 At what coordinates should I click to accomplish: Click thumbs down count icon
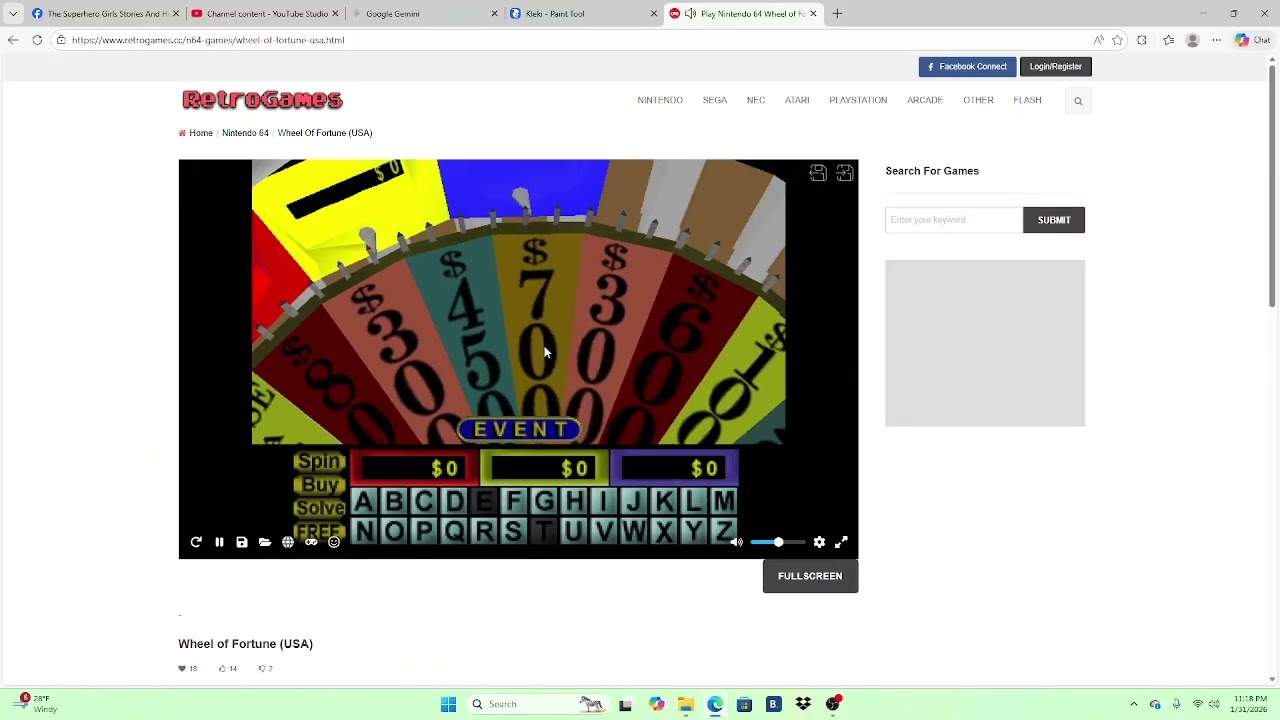click(x=262, y=669)
